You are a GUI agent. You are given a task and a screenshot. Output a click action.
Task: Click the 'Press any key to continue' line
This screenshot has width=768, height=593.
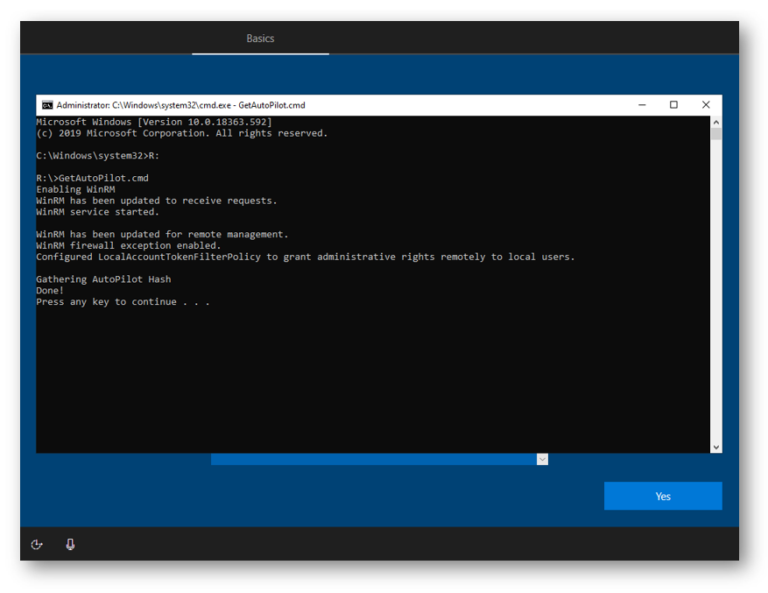(x=123, y=302)
